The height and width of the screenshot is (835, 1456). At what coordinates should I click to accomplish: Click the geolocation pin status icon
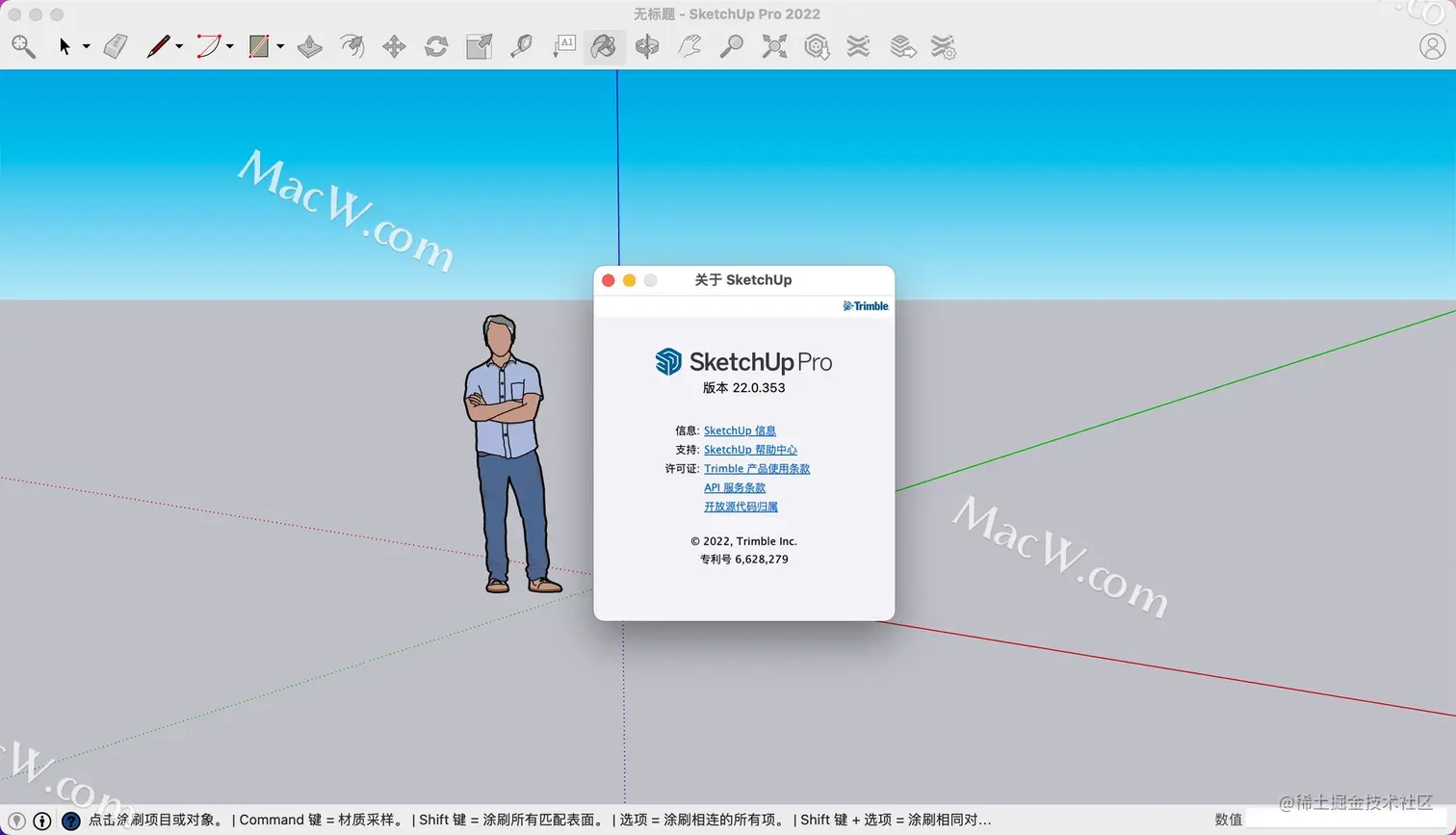click(x=16, y=821)
